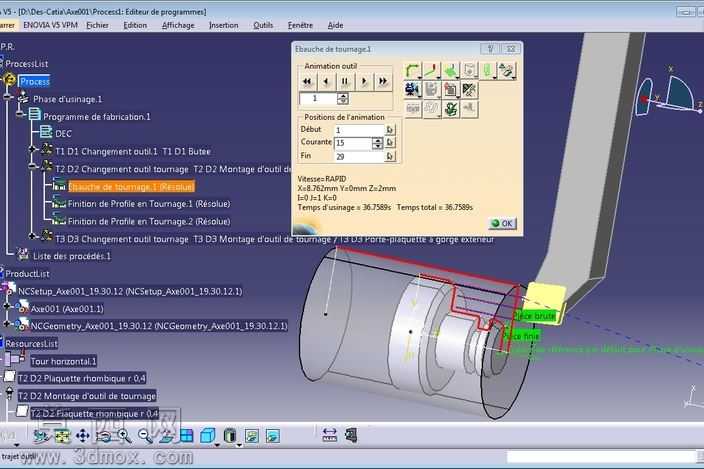
Task: Click the dark green diagonal-striped analysis icon
Action: (469, 90)
